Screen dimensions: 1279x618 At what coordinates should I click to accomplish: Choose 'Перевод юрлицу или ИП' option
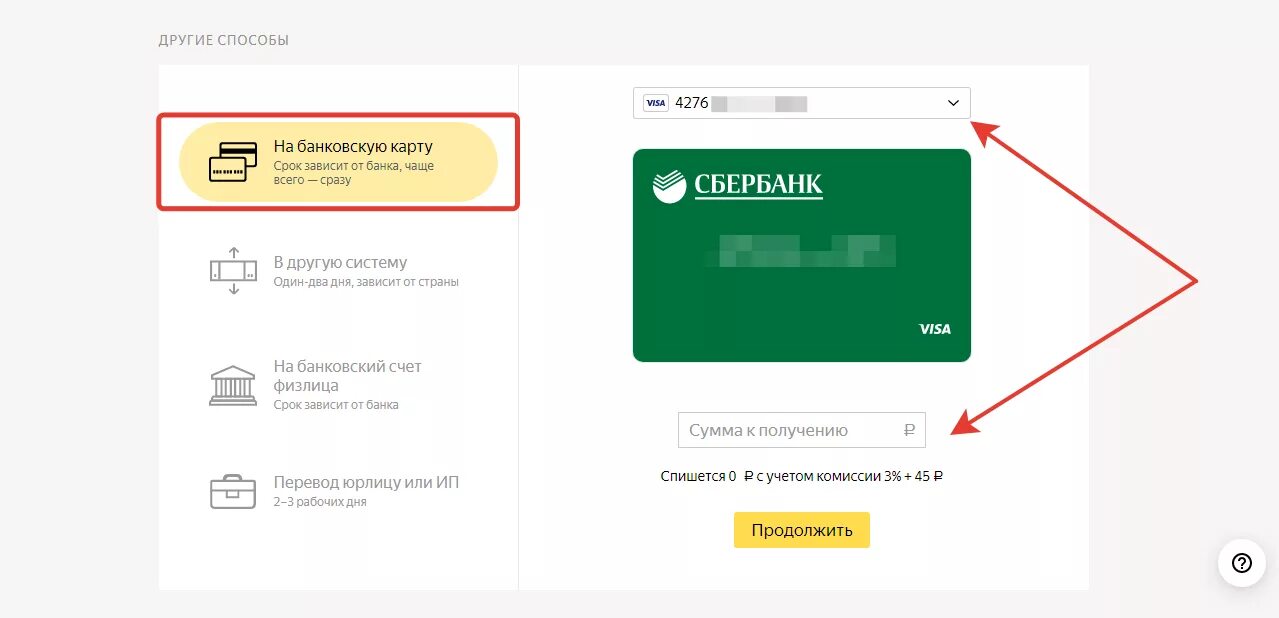(338, 491)
